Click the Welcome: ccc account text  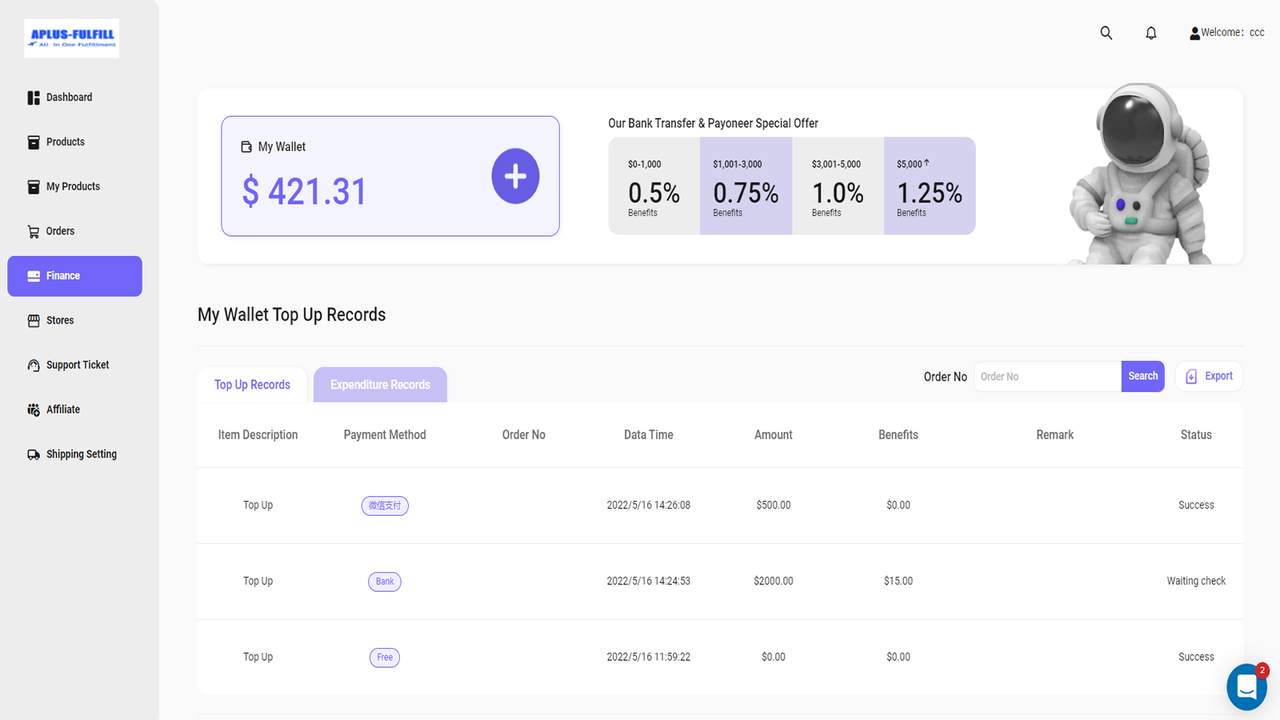(x=1233, y=33)
